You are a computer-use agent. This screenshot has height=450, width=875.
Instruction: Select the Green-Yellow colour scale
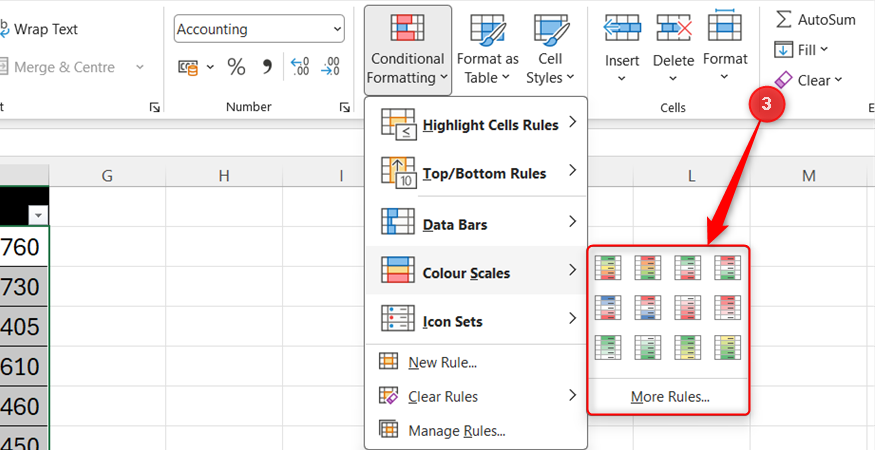point(688,347)
